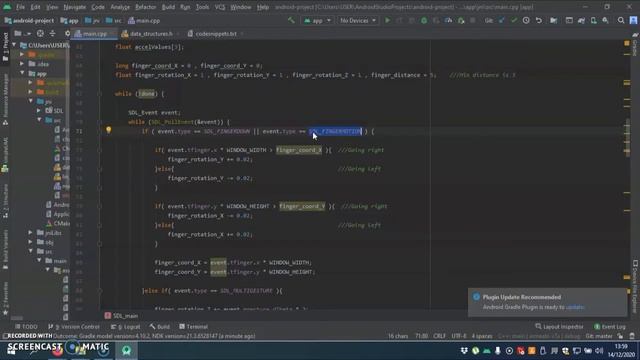
Task: Open the Project tool window side tab
Action: pos(5,47)
